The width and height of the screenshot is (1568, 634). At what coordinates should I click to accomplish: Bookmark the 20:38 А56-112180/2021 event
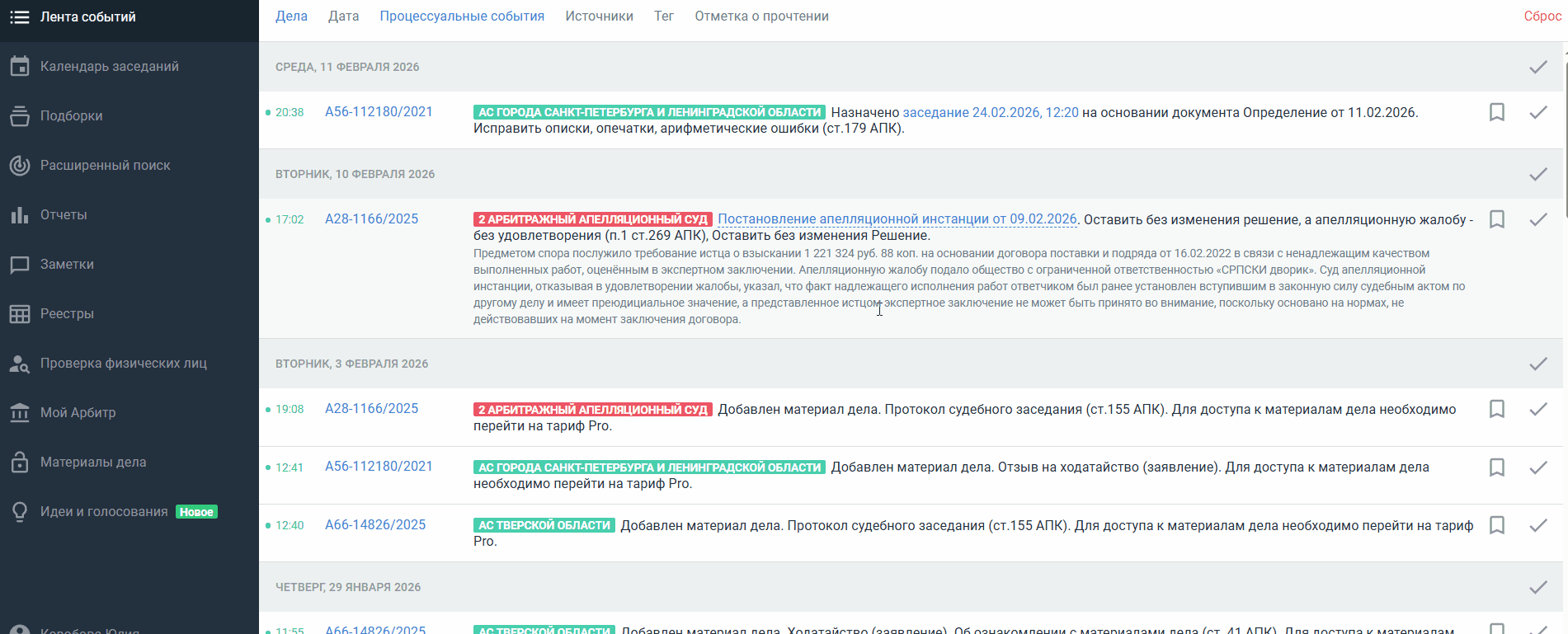(1496, 112)
